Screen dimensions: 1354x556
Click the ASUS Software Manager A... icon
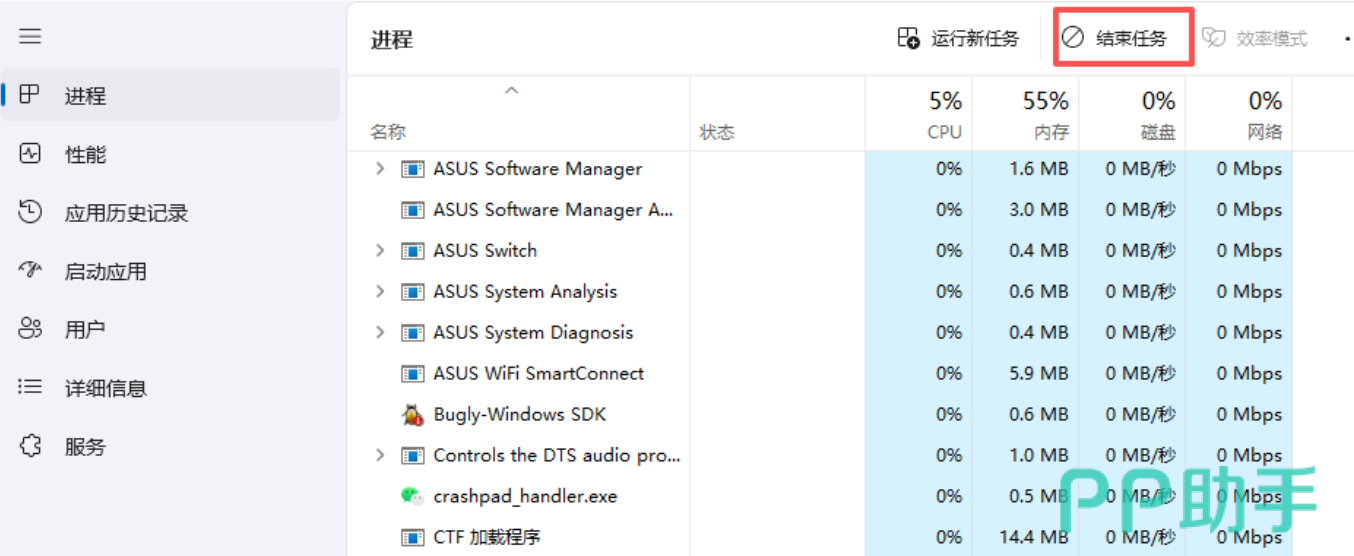coord(411,210)
